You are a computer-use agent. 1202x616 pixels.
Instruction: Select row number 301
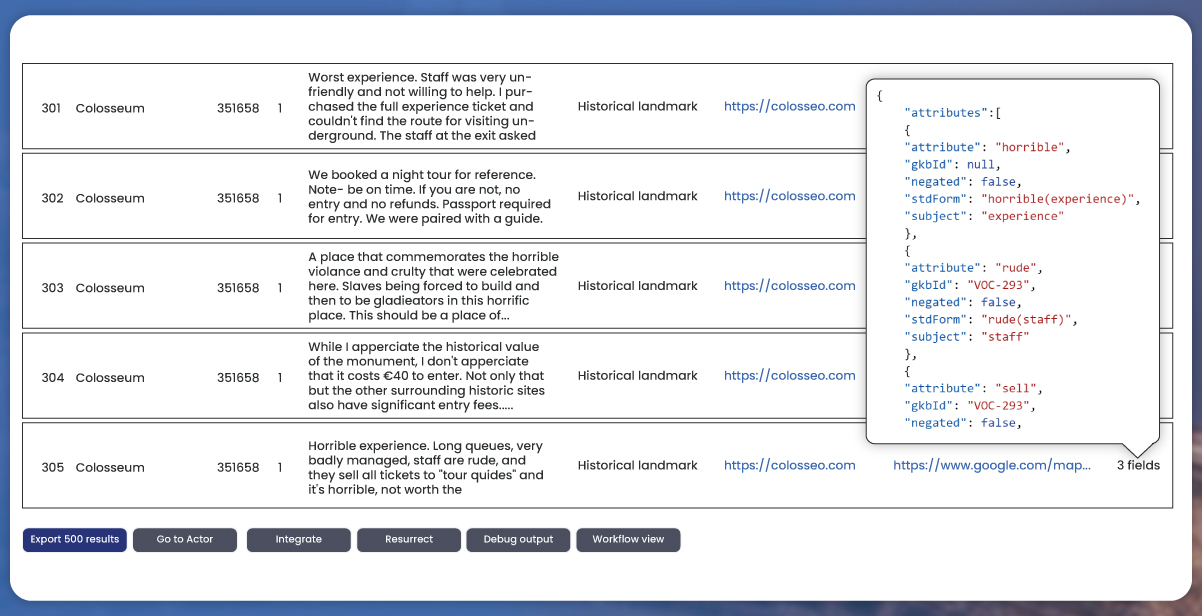click(51, 108)
